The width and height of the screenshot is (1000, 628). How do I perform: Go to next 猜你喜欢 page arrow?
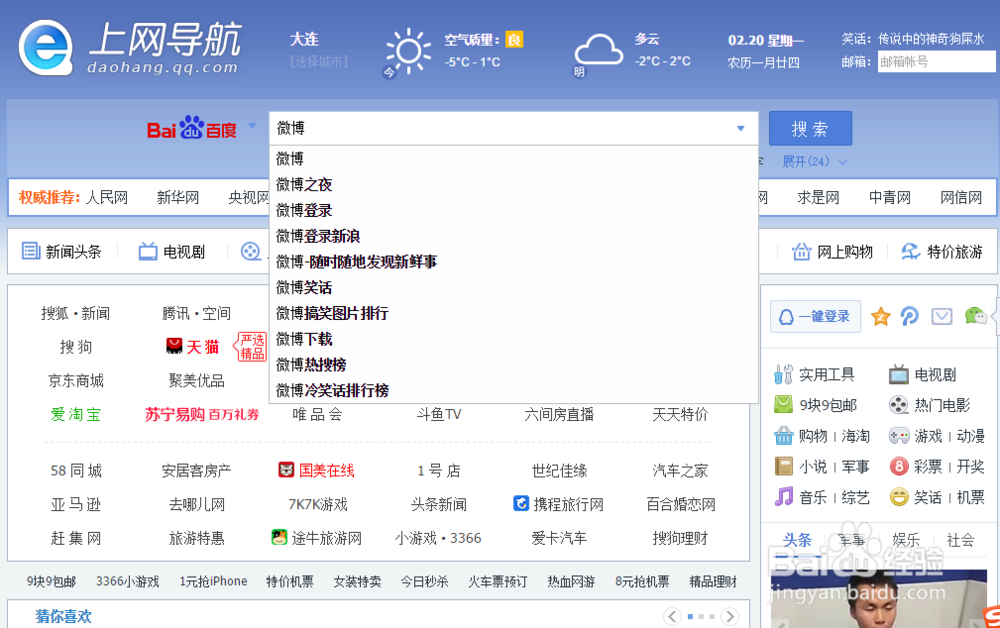tap(730, 617)
